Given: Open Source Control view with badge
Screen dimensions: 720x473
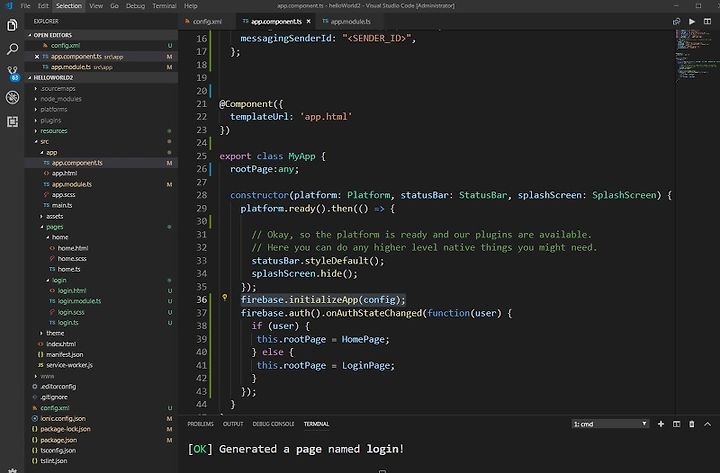Looking at the screenshot, I should 12,73.
